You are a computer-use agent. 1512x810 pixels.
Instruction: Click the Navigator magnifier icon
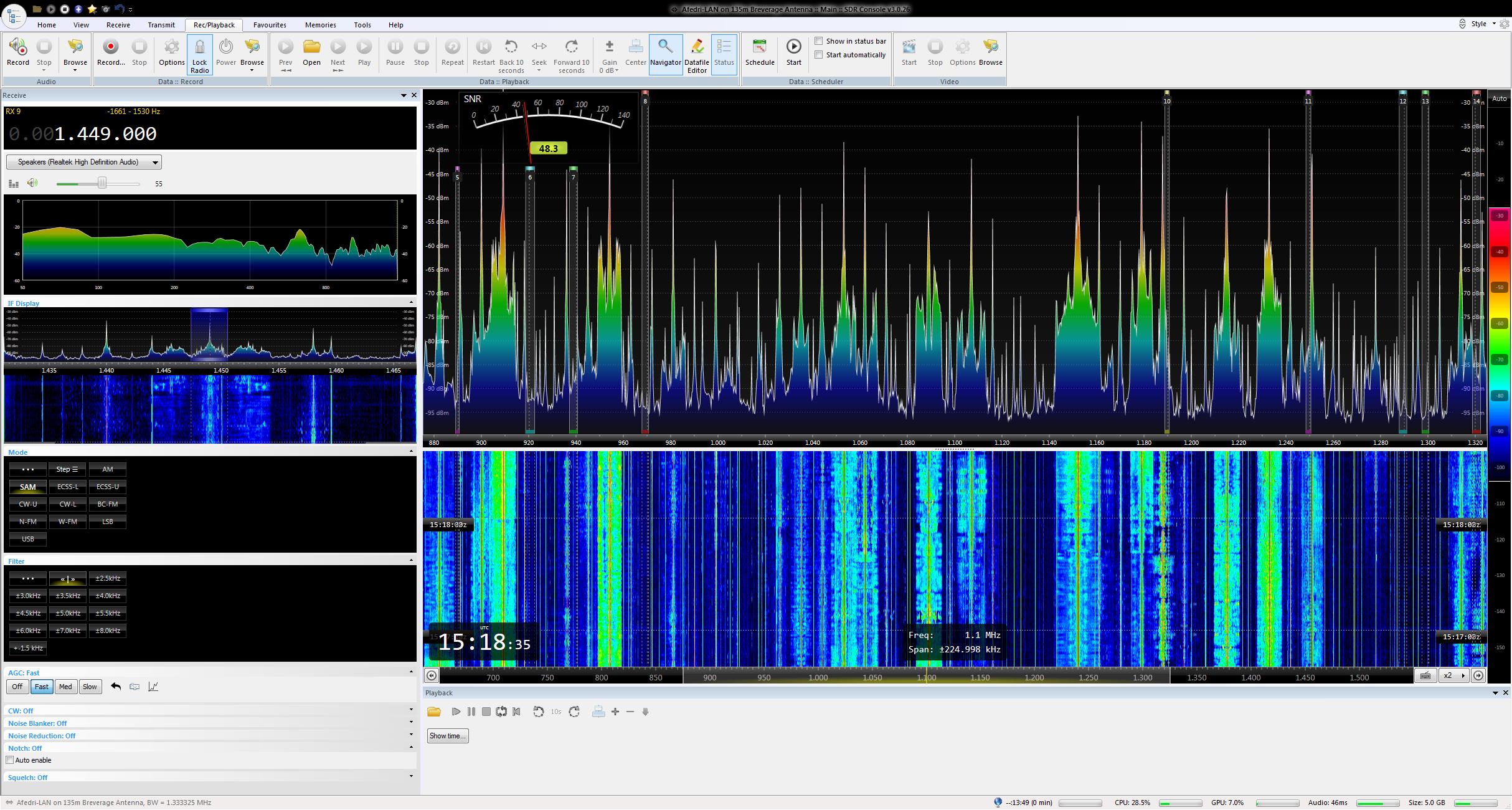pos(665,47)
